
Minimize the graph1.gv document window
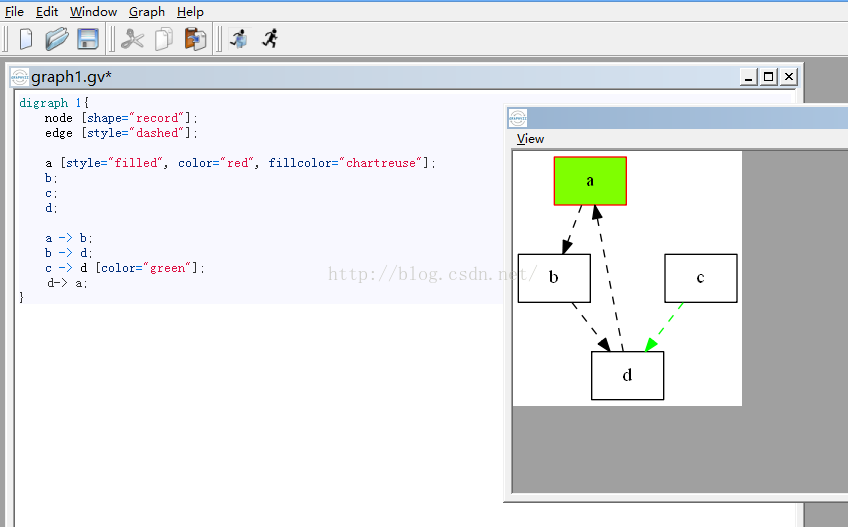point(748,77)
